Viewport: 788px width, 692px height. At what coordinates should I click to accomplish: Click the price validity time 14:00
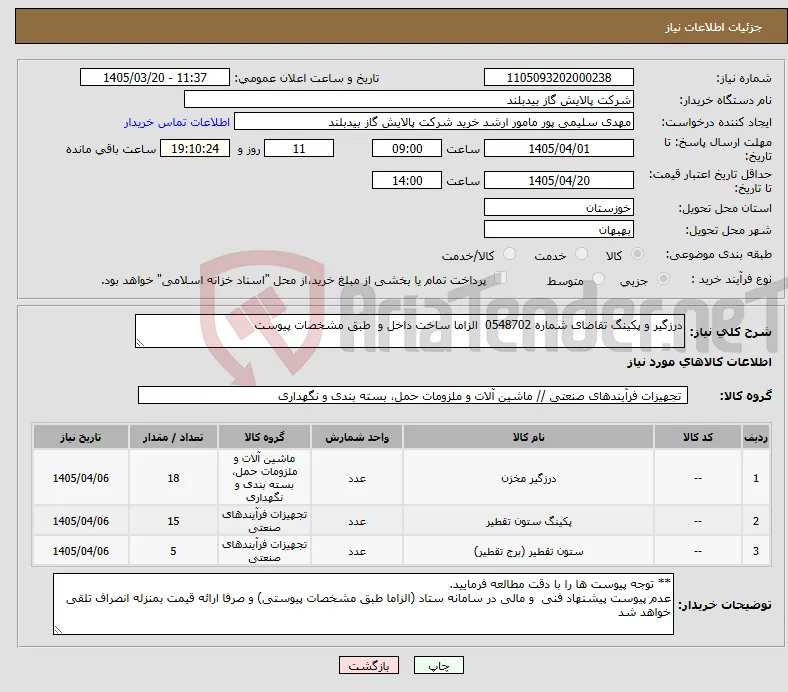(x=407, y=180)
